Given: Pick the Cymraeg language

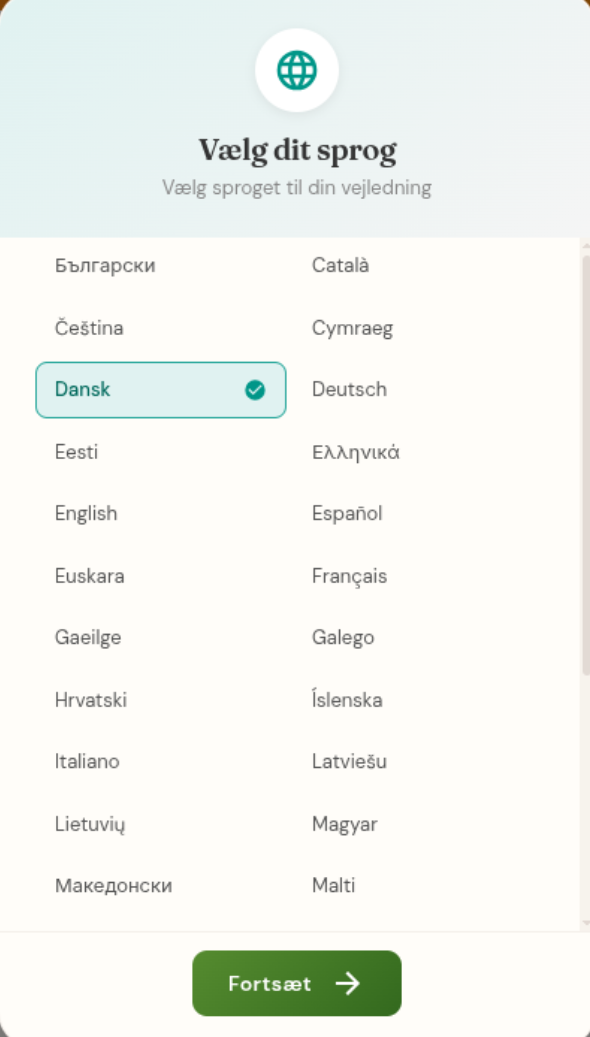Looking at the screenshot, I should [418, 328].
